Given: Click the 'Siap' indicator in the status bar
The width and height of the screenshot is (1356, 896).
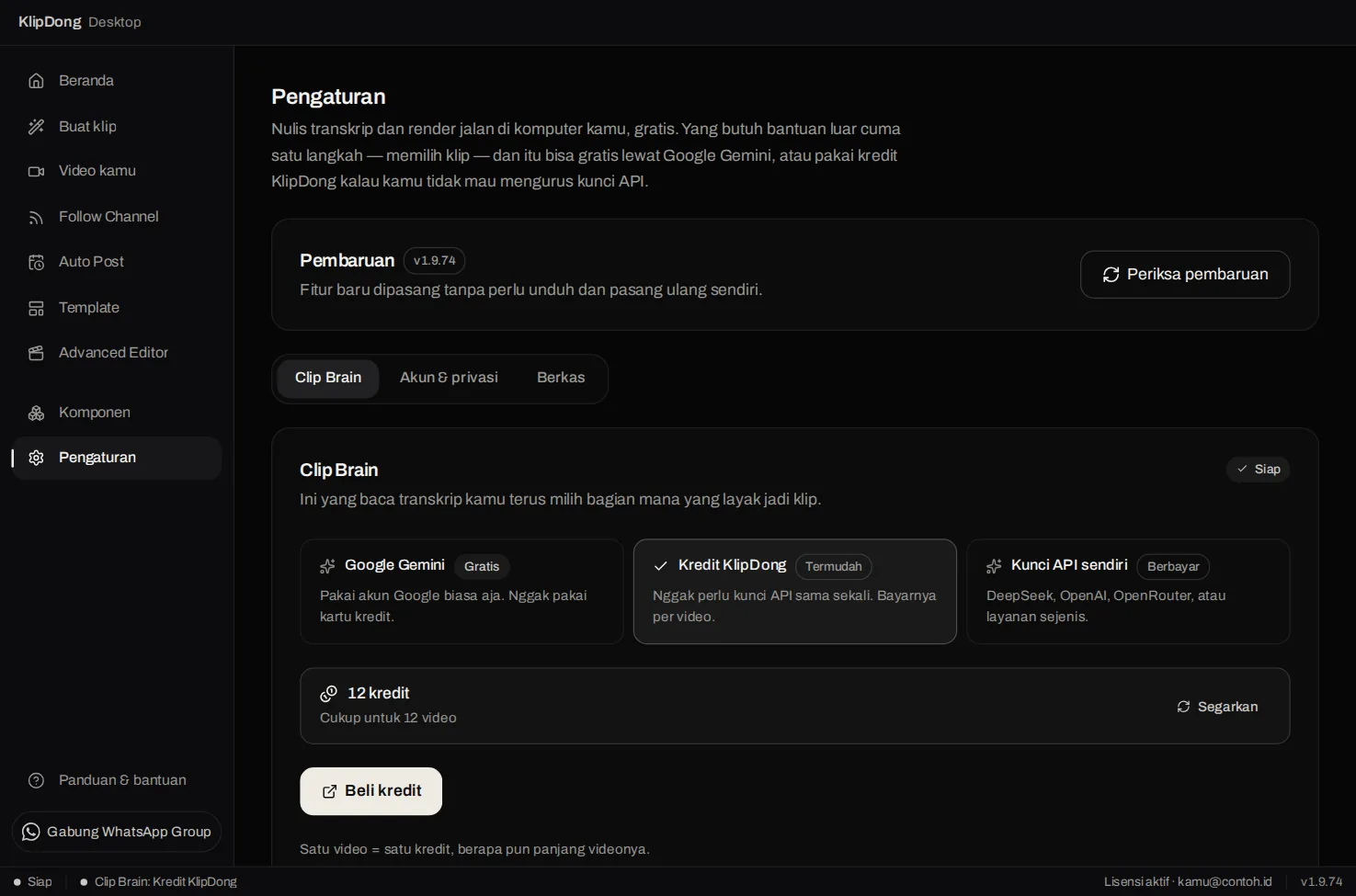Looking at the screenshot, I should pos(32,882).
